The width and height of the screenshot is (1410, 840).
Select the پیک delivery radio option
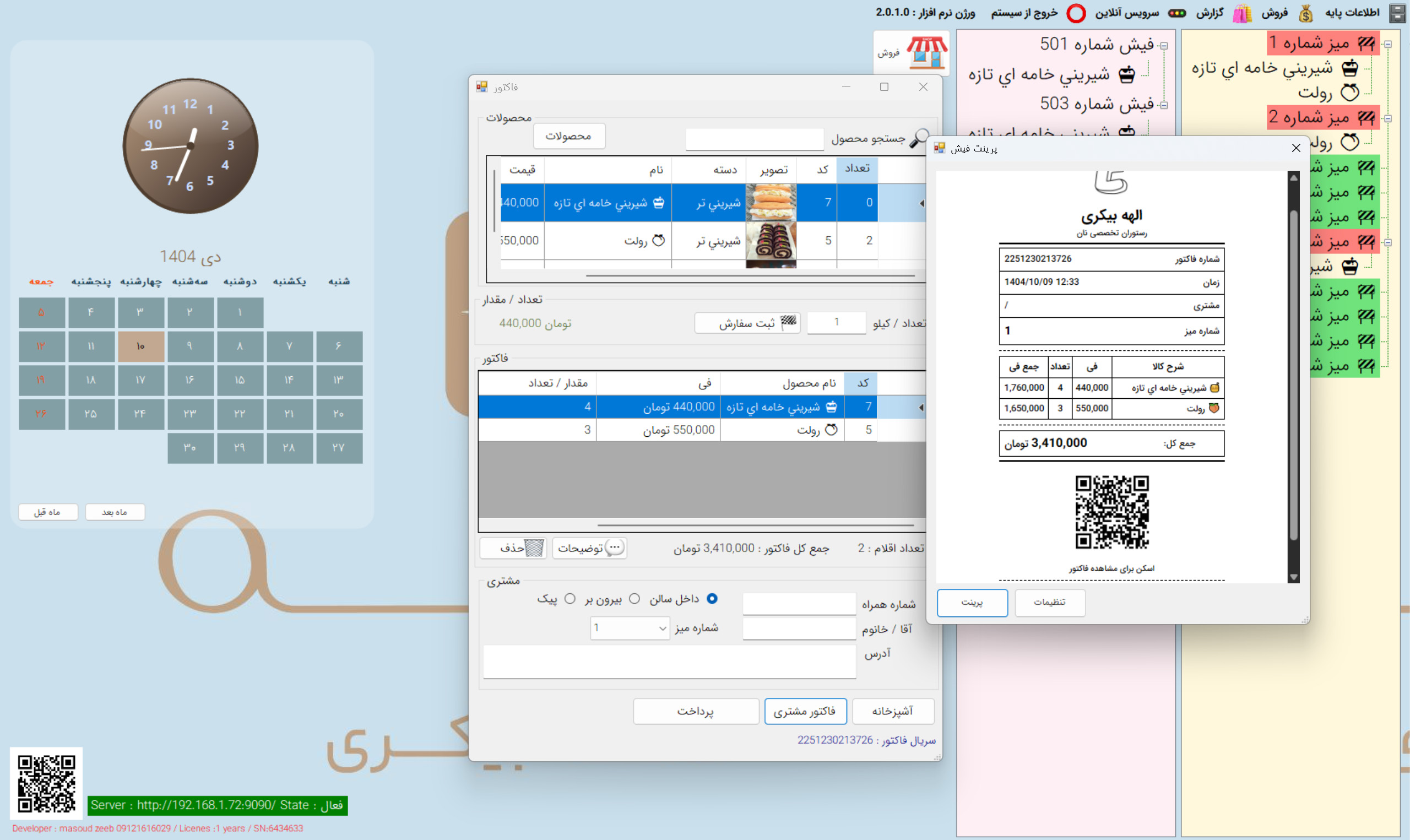[570, 598]
